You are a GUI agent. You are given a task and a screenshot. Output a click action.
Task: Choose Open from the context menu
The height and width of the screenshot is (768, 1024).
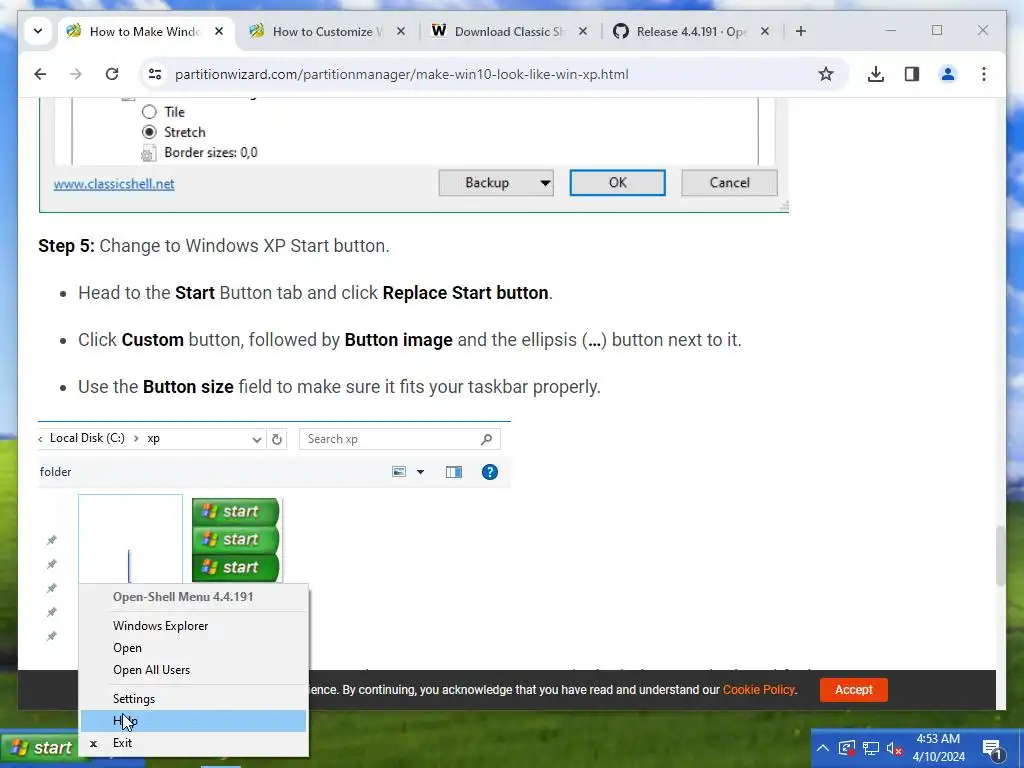click(x=193, y=648)
